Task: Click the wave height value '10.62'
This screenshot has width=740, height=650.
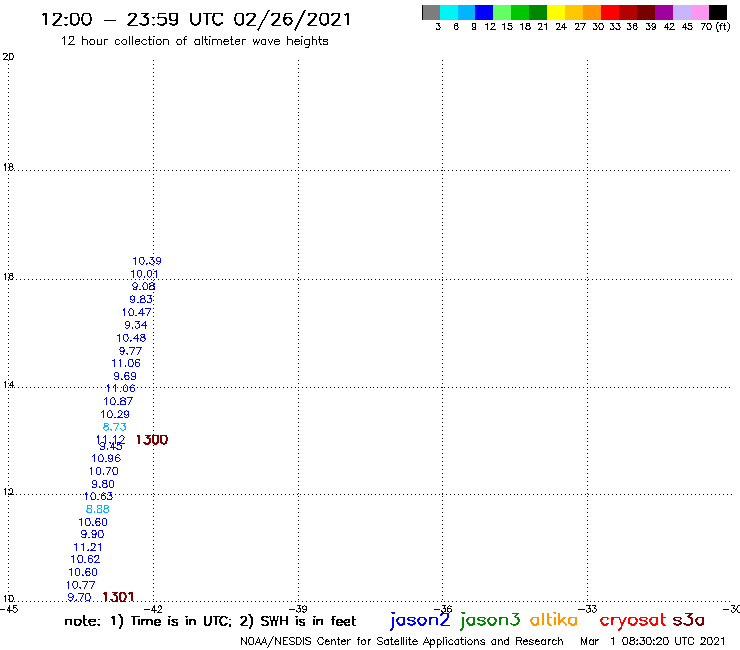Action: pos(85,559)
